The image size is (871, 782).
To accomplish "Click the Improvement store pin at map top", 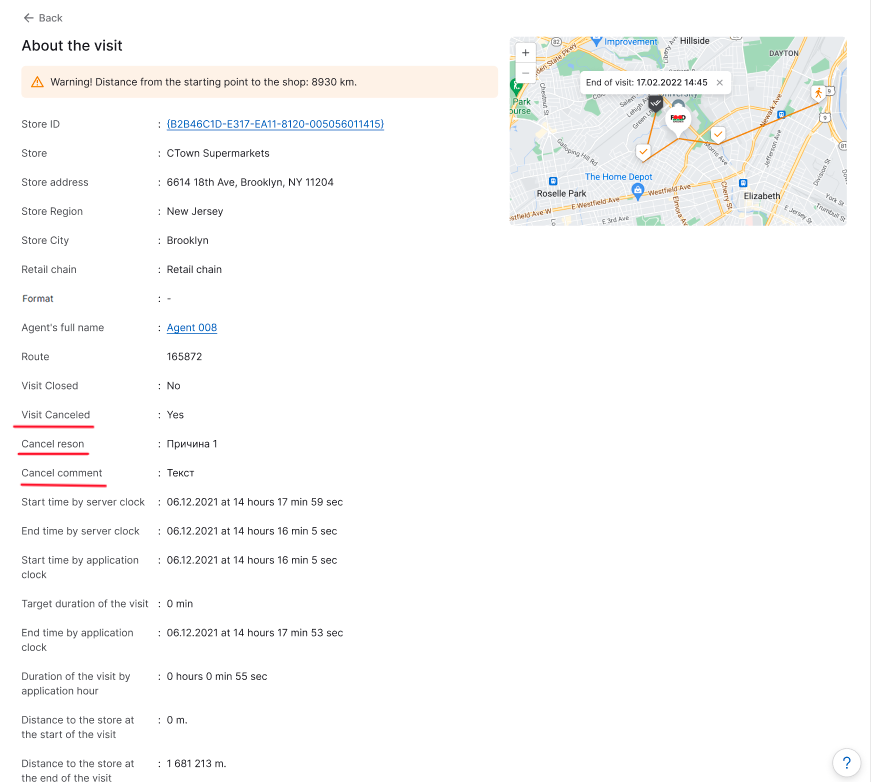I will [x=597, y=42].
